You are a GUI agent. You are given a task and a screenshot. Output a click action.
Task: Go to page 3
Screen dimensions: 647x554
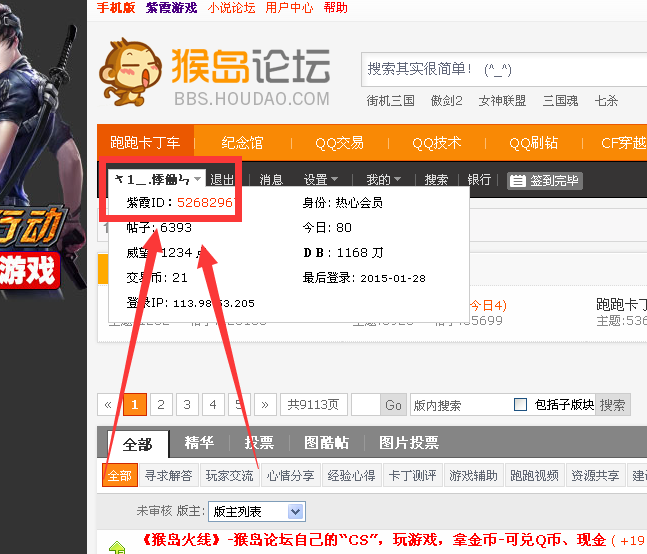[x=187, y=405]
